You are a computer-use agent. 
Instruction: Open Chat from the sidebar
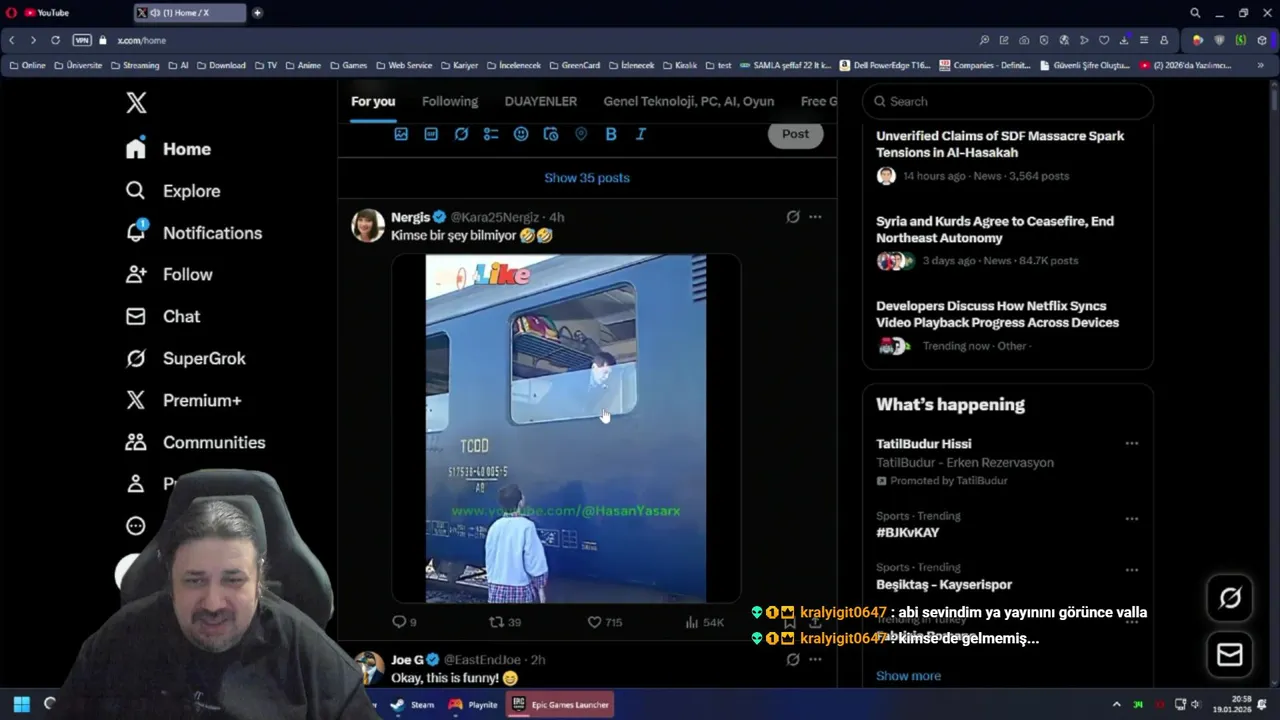(162, 316)
